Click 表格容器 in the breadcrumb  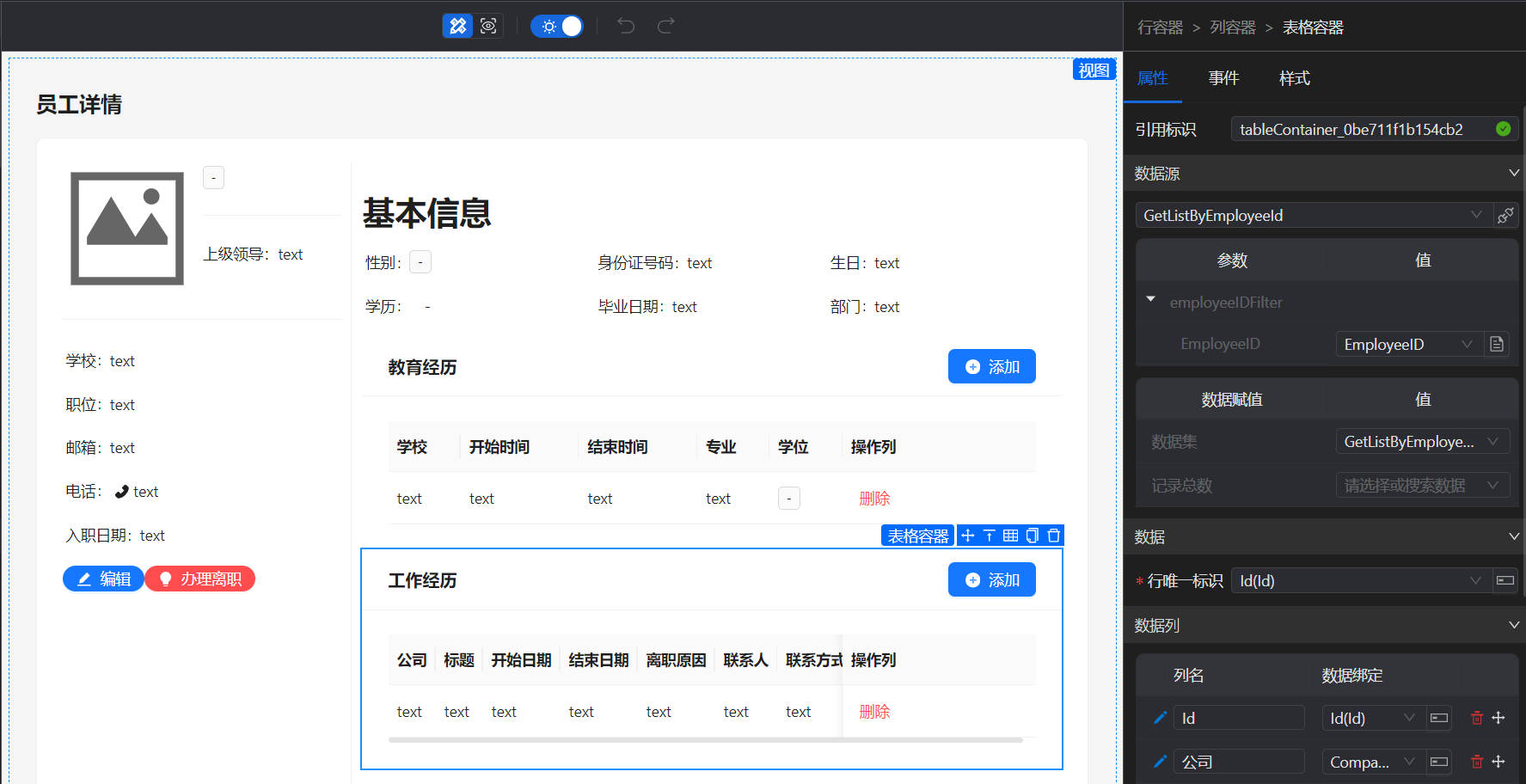[1313, 28]
